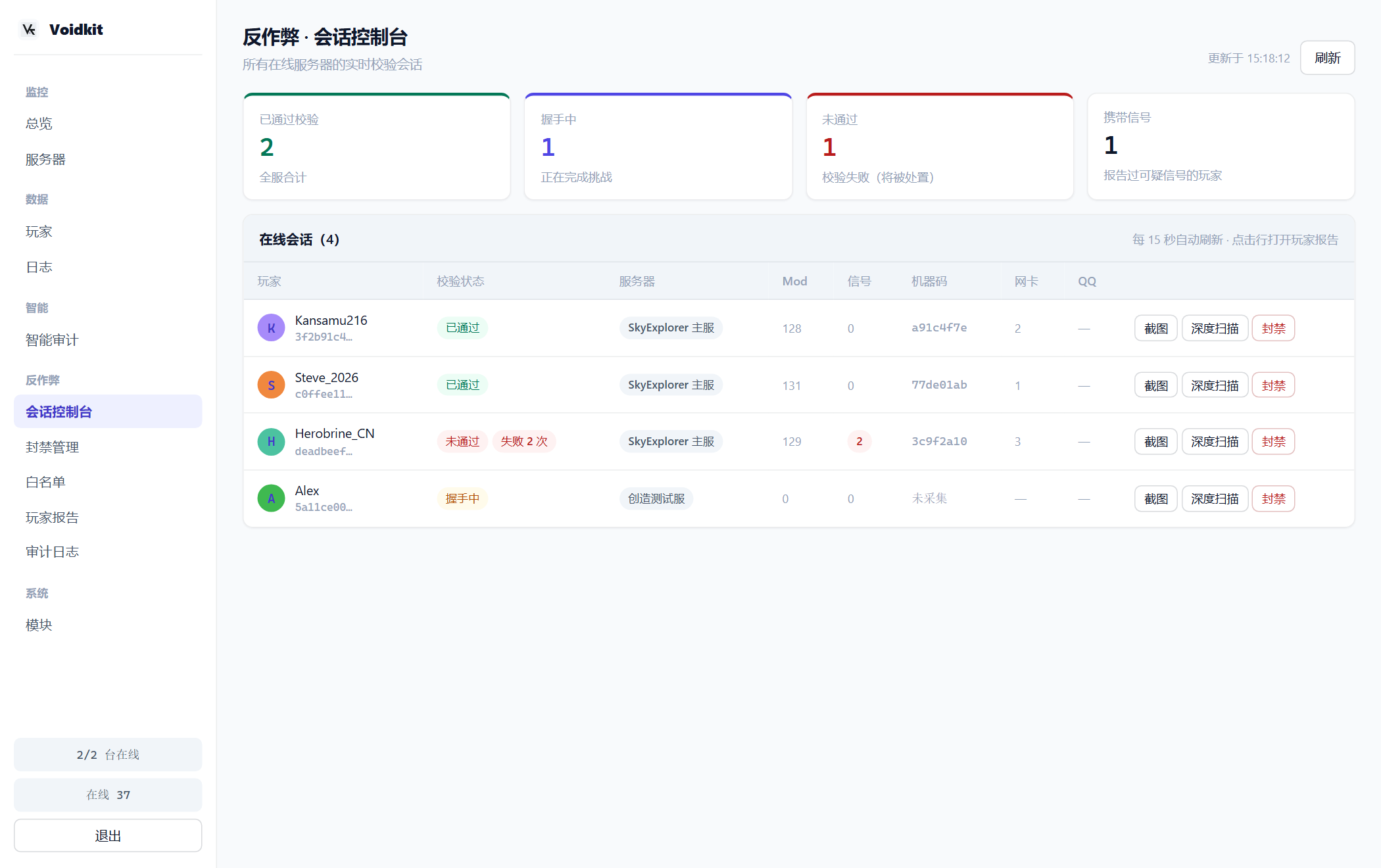Open the 模块 modules page

(108, 625)
